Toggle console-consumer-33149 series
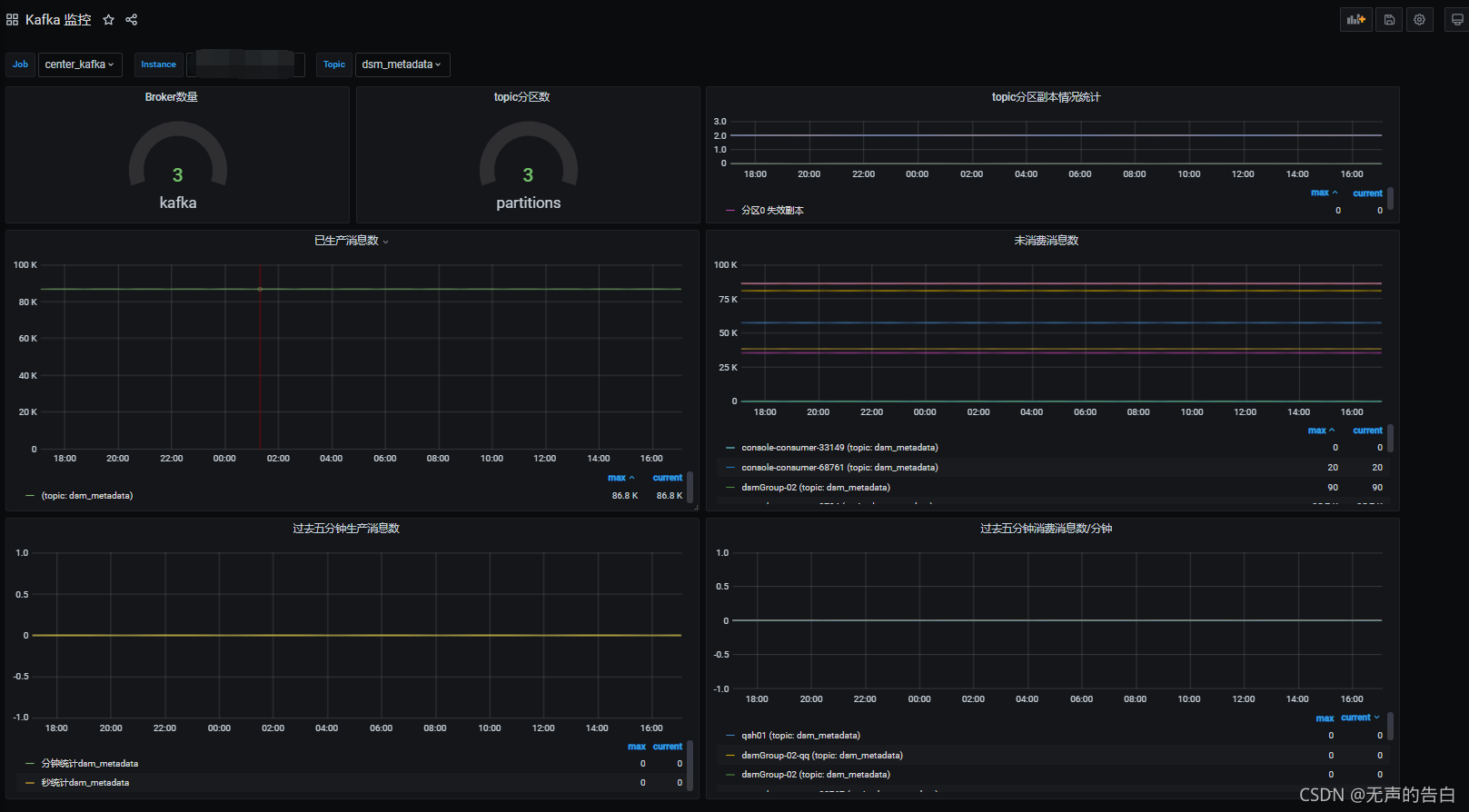The height and width of the screenshot is (812, 1469). coord(839,448)
